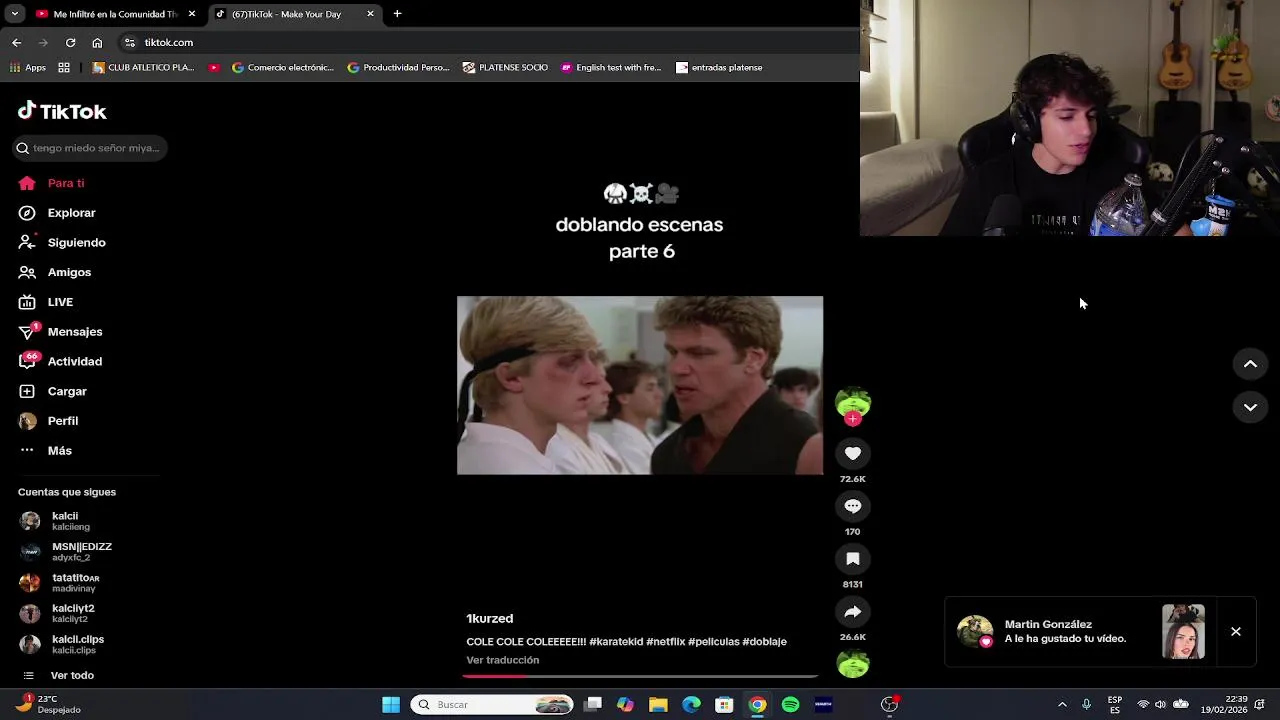1280x720 pixels.
Task: Open followed account kalcii
Action: pyautogui.click(x=66, y=521)
